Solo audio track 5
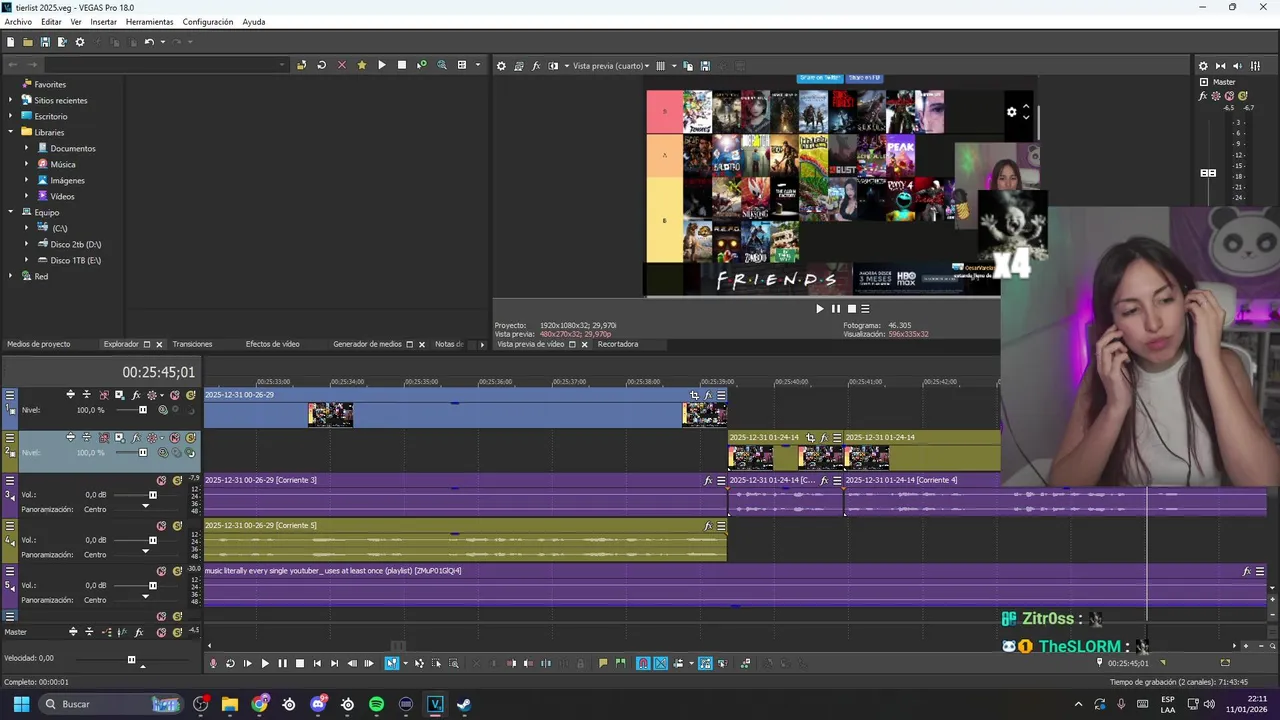Screen dimensions: 1280x720 177,571
